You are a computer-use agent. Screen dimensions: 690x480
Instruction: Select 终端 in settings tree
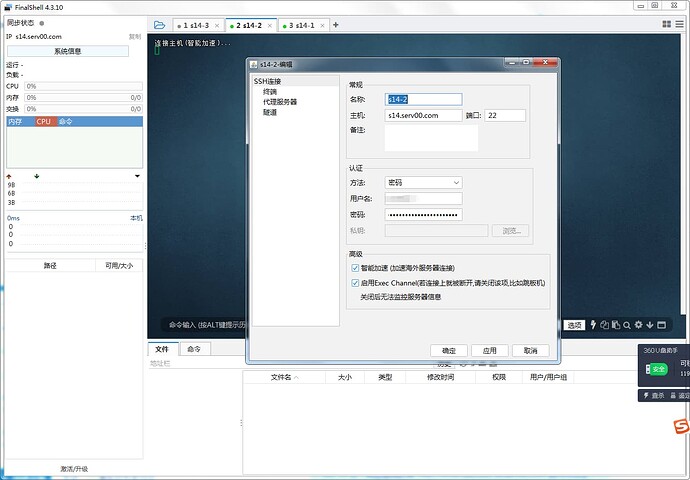point(270,92)
